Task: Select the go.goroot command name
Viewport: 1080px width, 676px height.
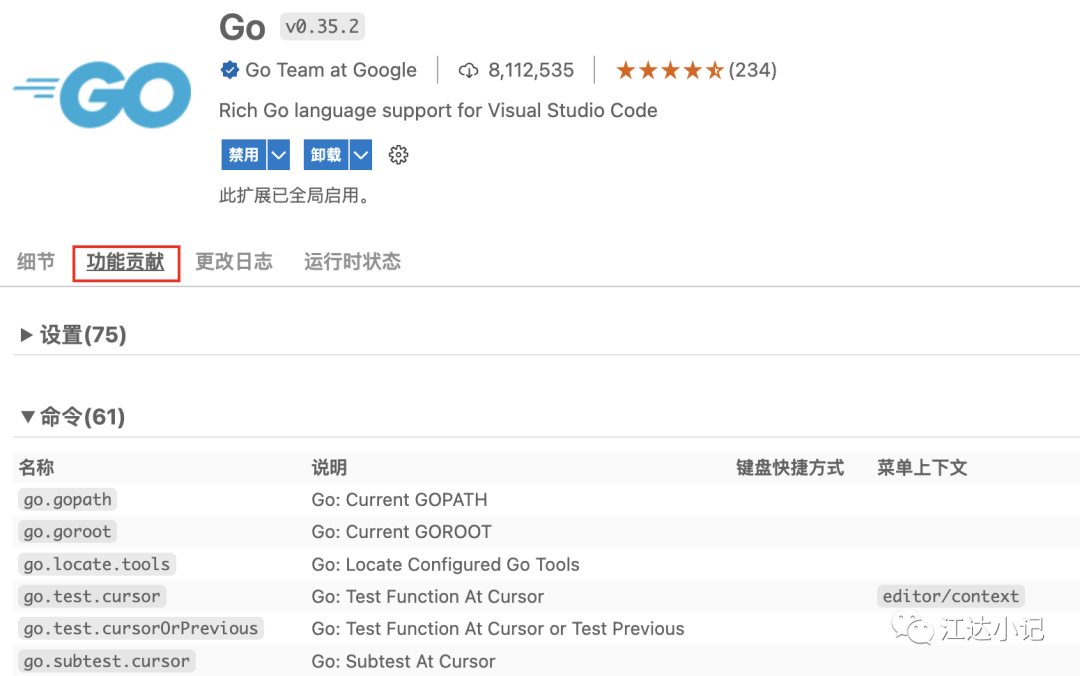Action: coord(68,531)
